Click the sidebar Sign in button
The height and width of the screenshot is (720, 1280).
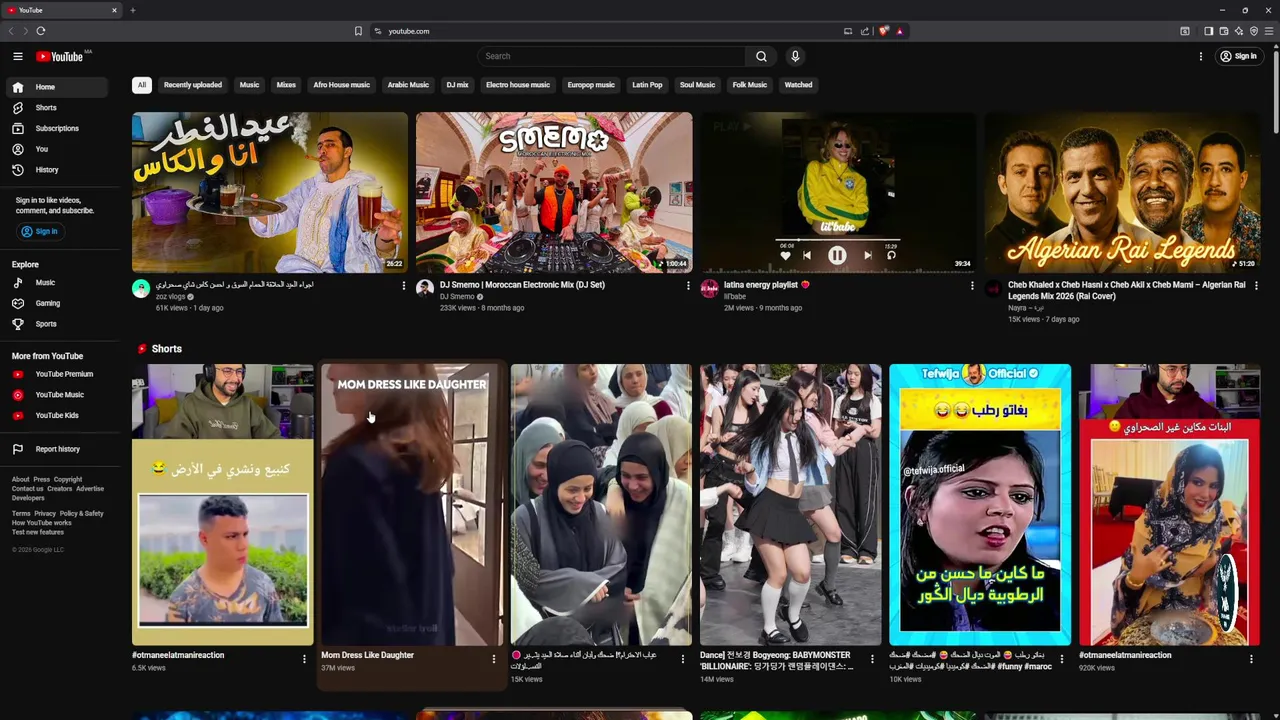[40, 231]
